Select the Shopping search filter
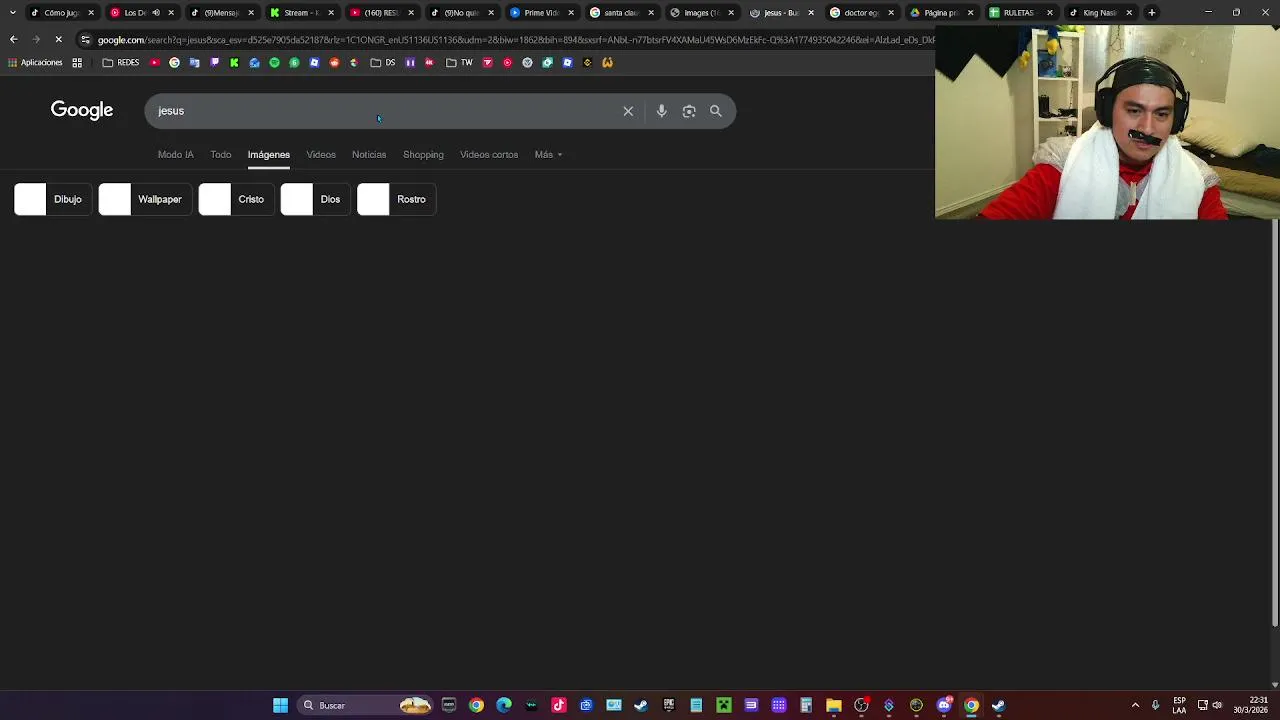The height and width of the screenshot is (720, 1280). coord(423,155)
